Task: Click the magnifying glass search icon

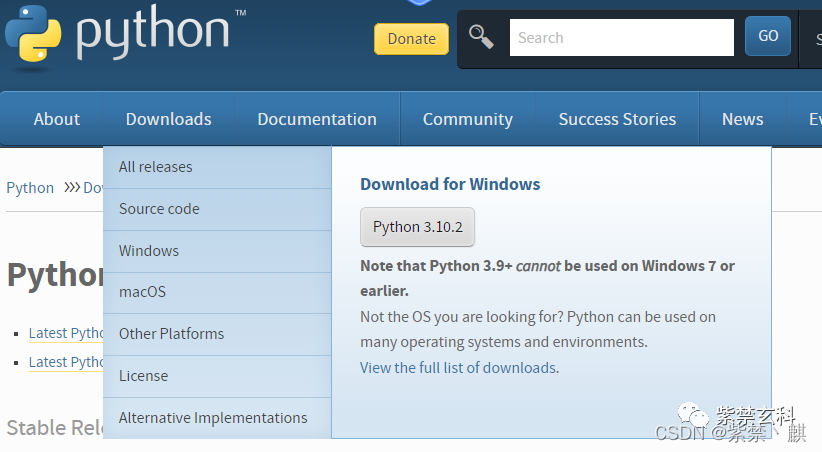Action: [481, 37]
